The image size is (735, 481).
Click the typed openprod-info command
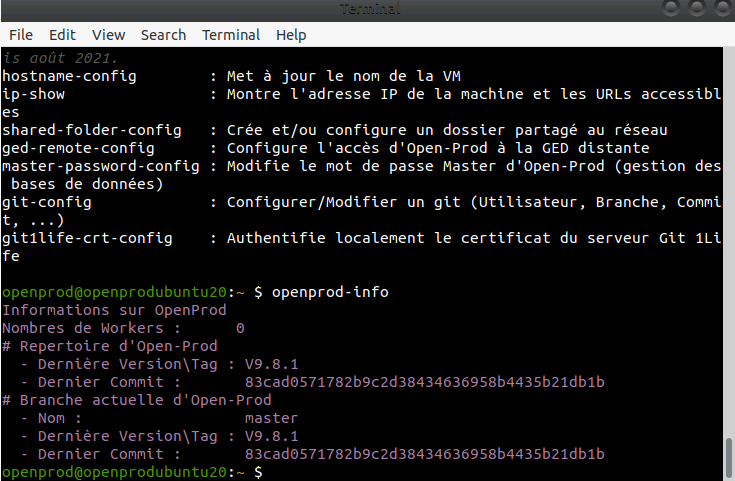pyautogui.click(x=330, y=292)
